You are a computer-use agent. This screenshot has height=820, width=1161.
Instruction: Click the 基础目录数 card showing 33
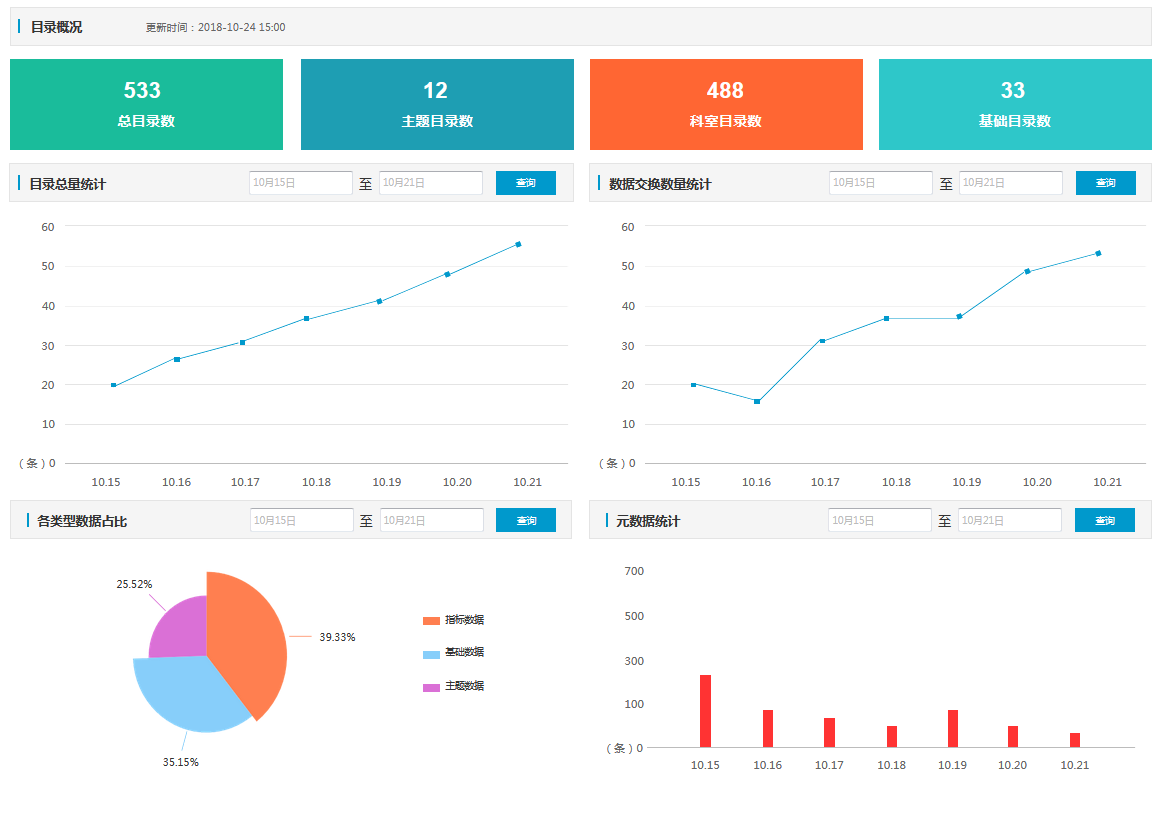click(x=1014, y=104)
